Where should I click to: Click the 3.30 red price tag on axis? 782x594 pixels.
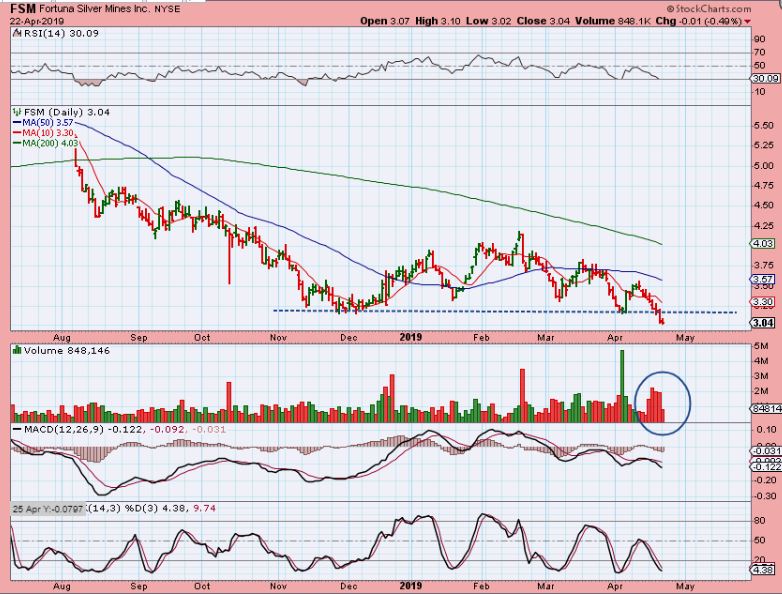tap(765, 302)
